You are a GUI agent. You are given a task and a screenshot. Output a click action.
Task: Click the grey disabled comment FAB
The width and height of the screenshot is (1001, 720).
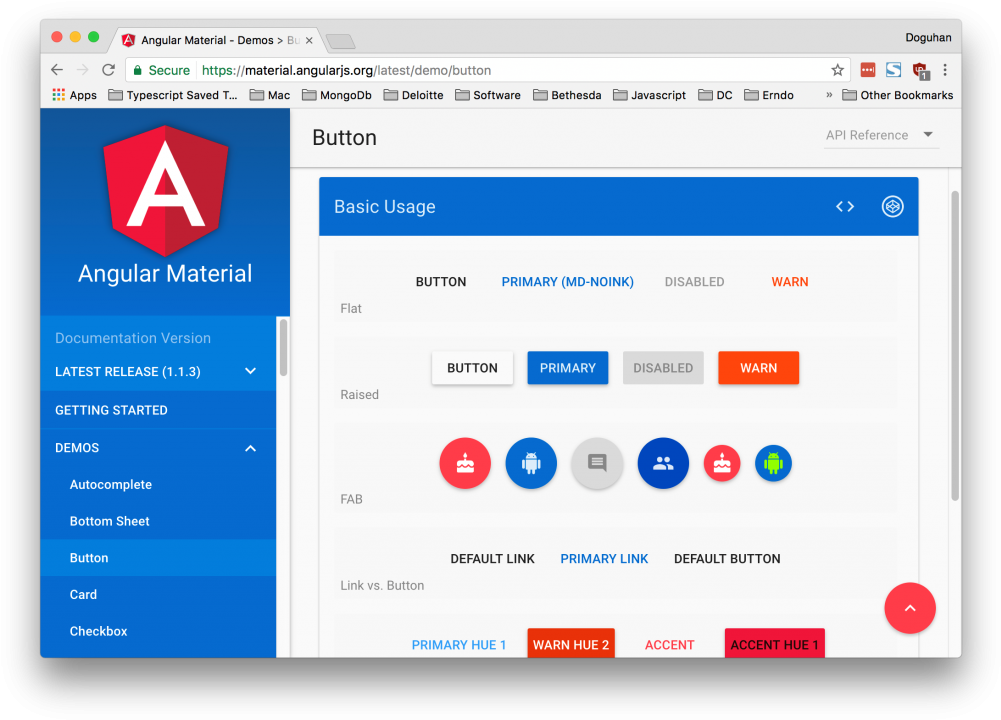click(x=597, y=463)
